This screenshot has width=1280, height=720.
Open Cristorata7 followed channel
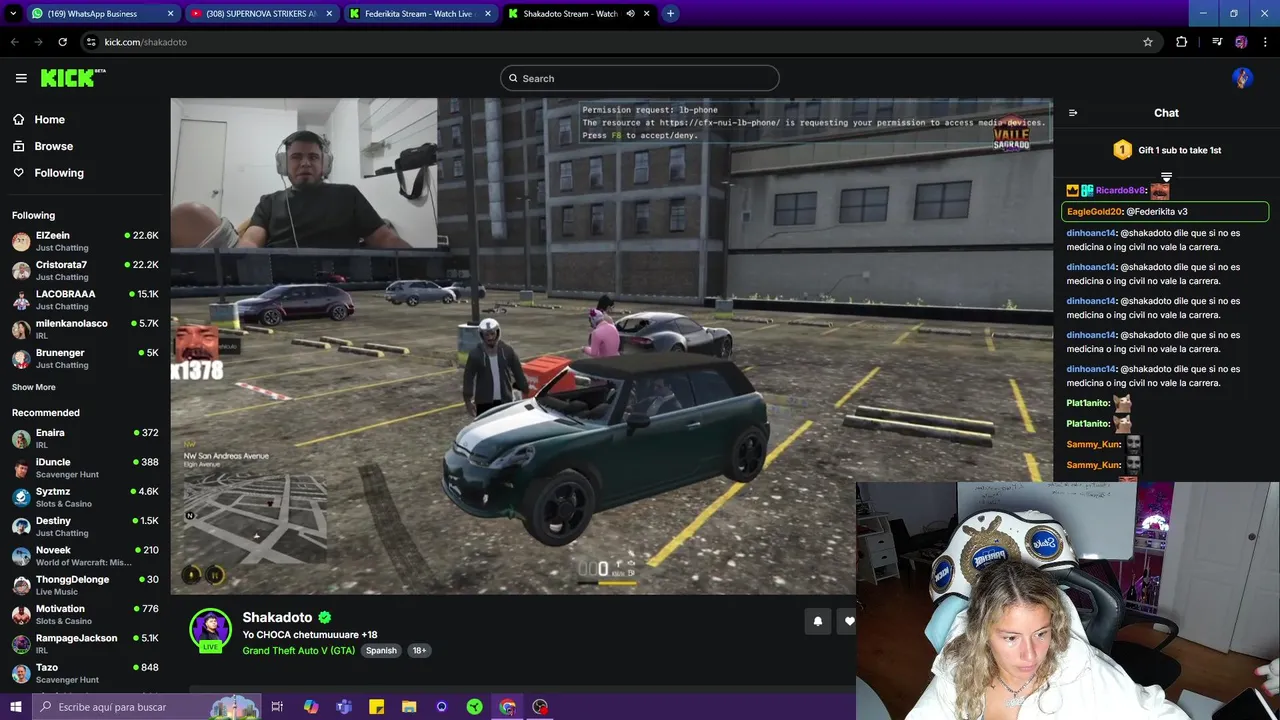click(85, 270)
